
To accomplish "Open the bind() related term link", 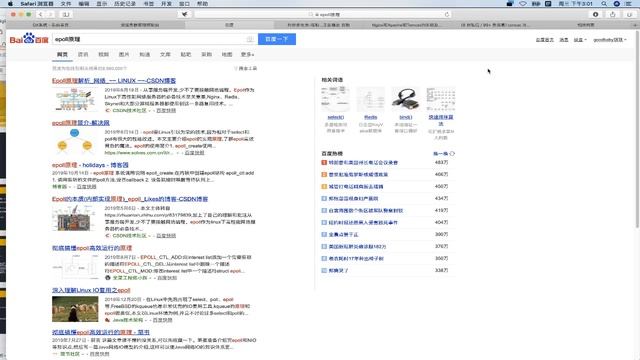I will pyautogui.click(x=405, y=118).
